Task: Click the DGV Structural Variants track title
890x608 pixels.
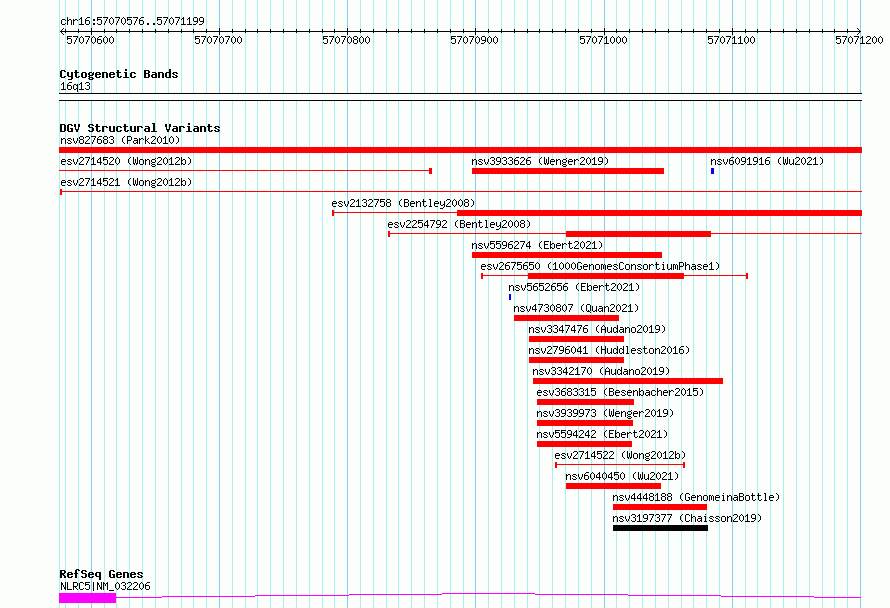Action: point(140,128)
